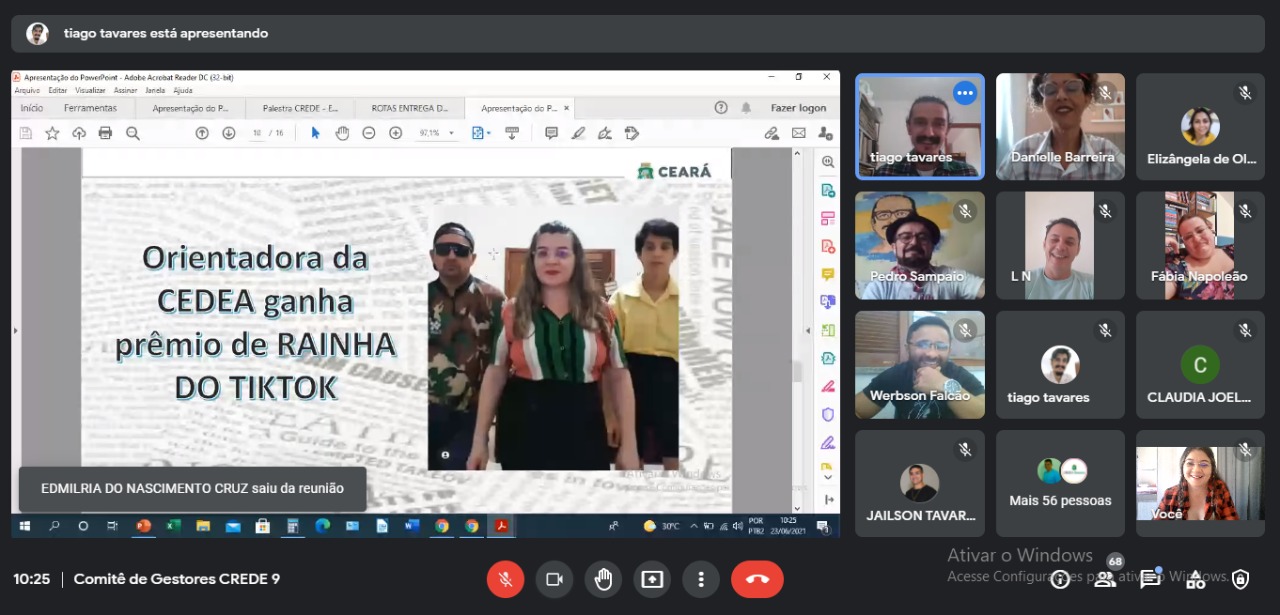This screenshot has height=615, width=1280.
Task: Open Word from the Windows taskbar
Action: coord(412,526)
